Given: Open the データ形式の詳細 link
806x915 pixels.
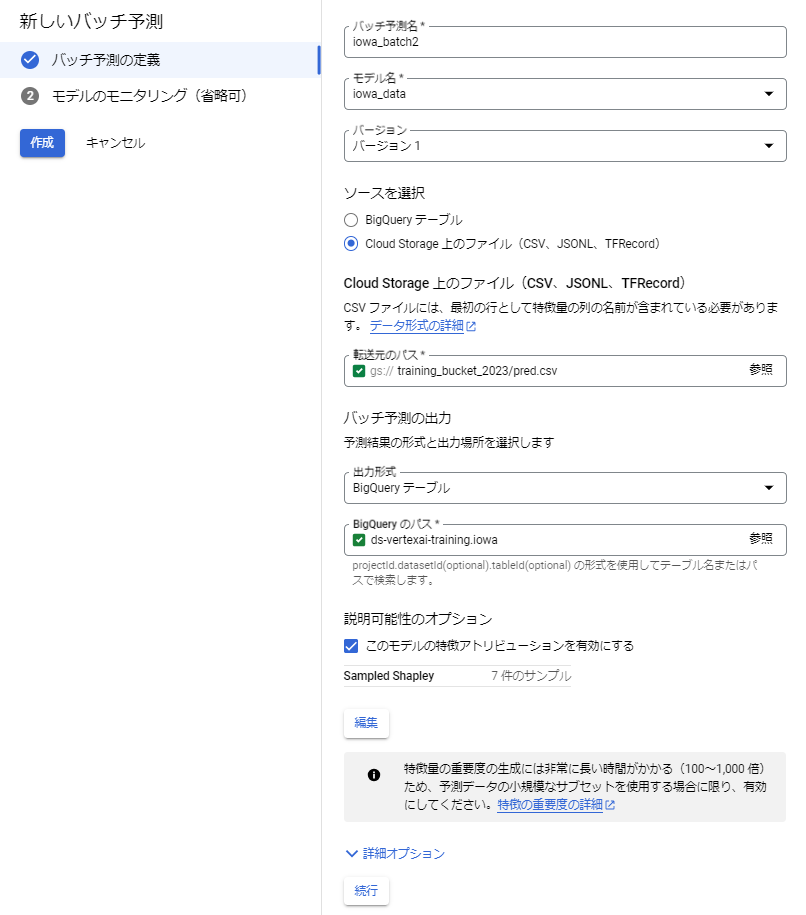Looking at the screenshot, I should (x=416, y=326).
